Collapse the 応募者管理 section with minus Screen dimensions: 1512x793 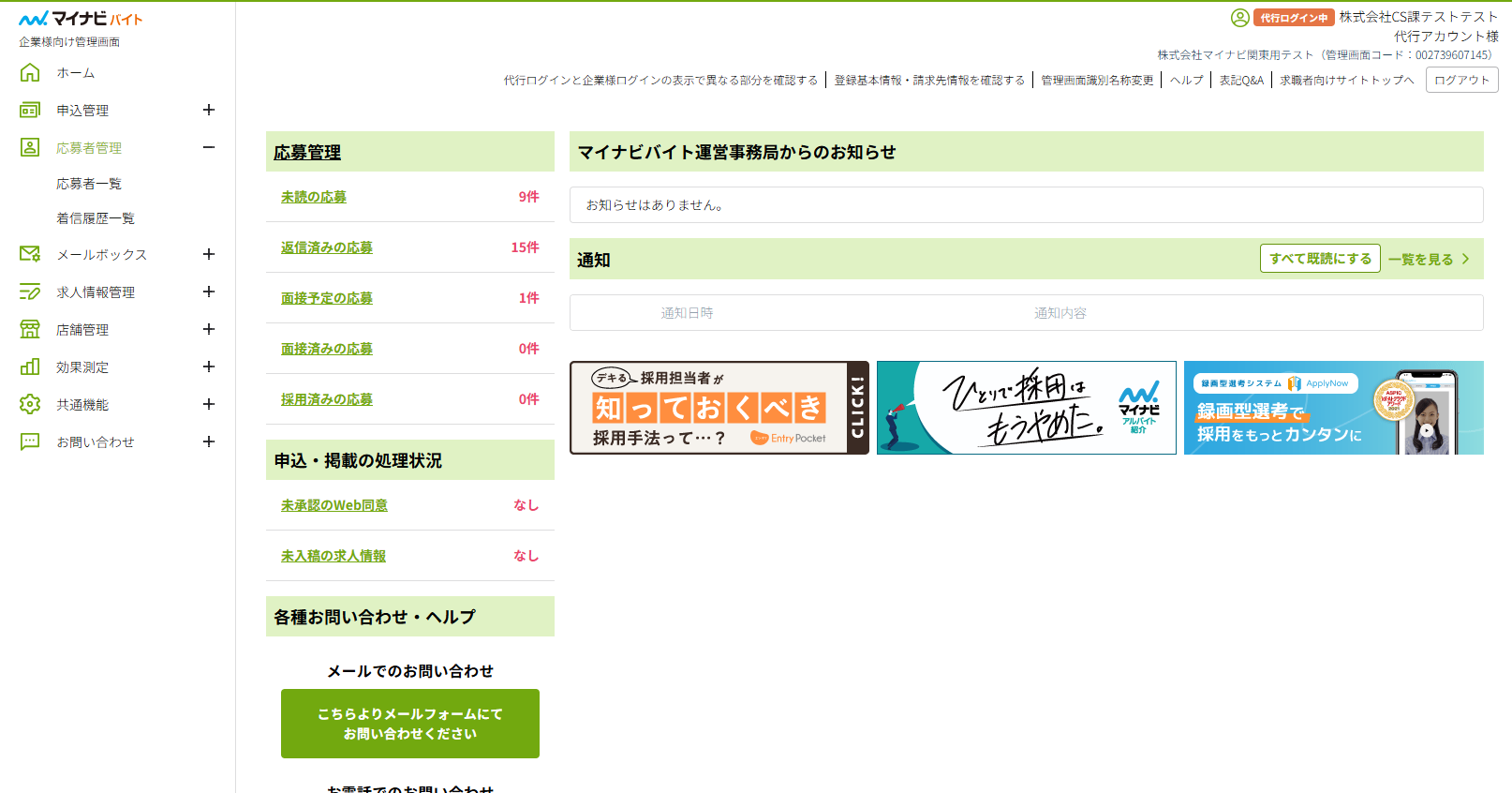(x=209, y=147)
